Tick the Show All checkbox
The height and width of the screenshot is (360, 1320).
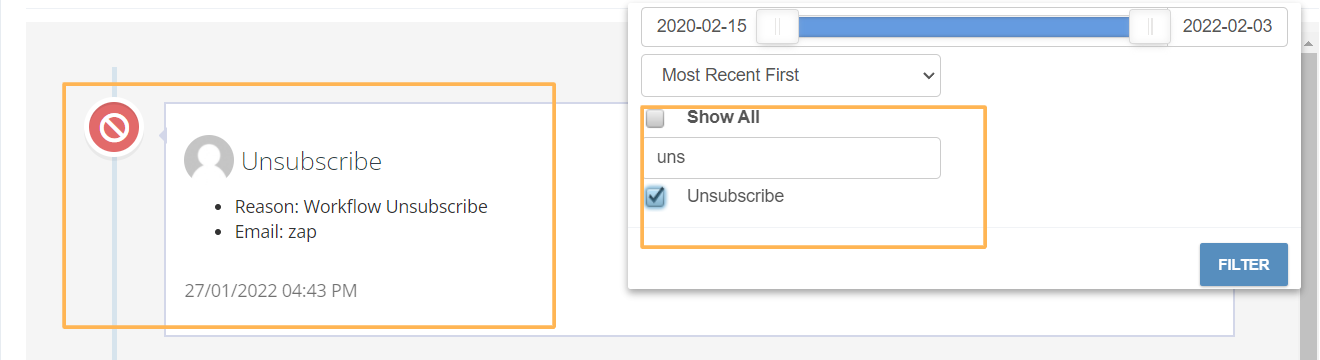655,118
